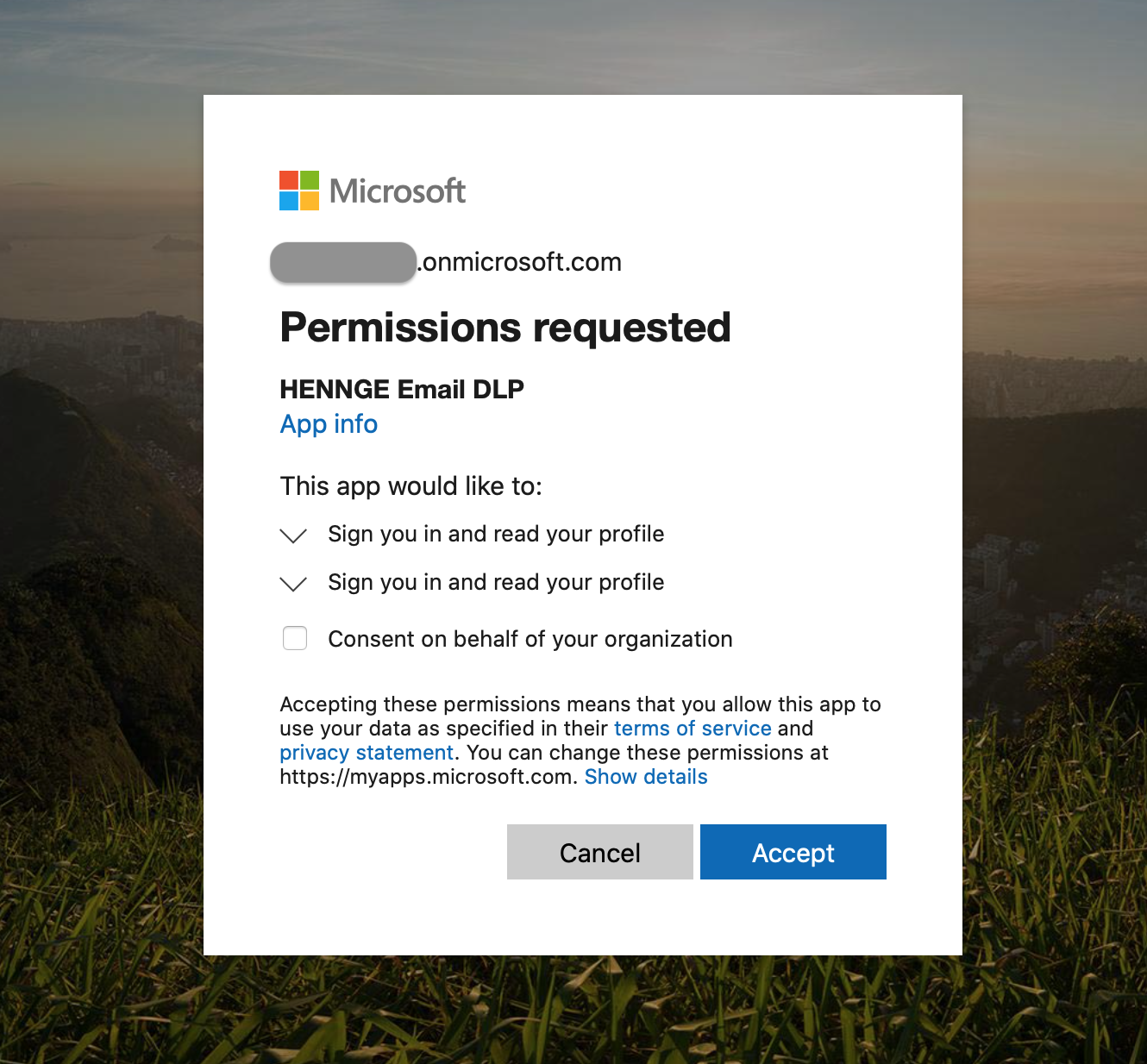
Task: Click the Cancel button
Action: click(x=600, y=852)
